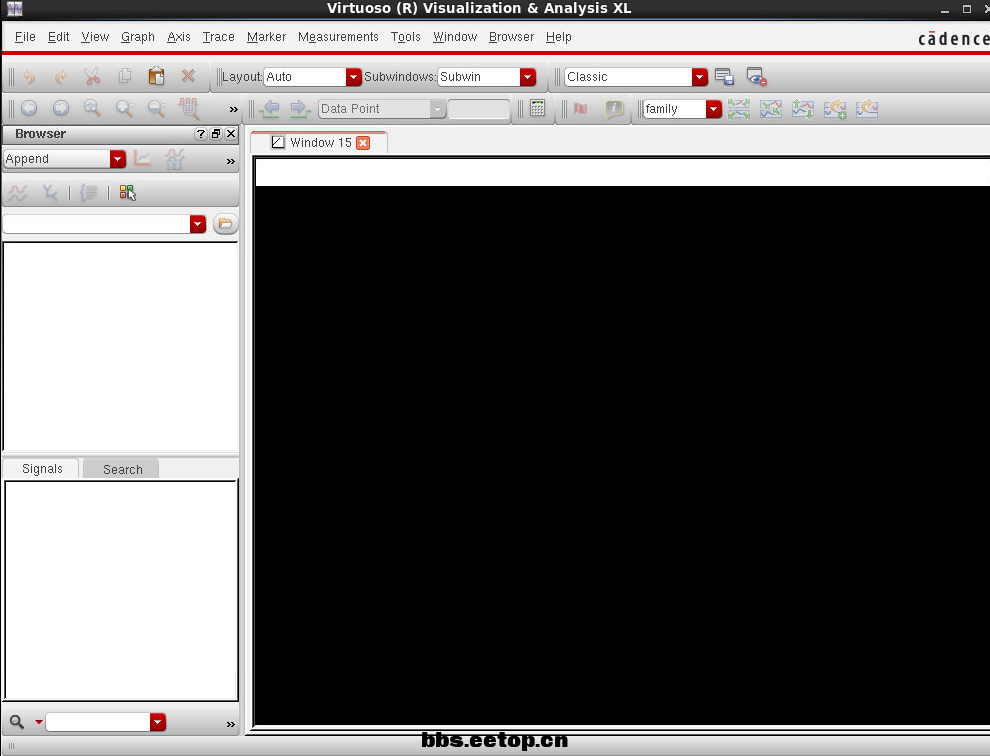Viewport: 990px width, 756px height.
Task: Click the braces list icon in Browser
Action: (89, 193)
